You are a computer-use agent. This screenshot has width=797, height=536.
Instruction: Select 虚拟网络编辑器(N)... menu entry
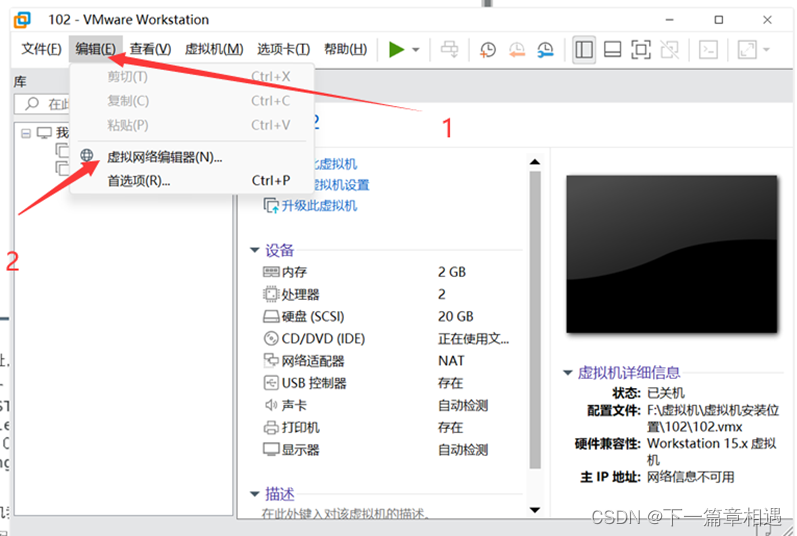coord(192,157)
